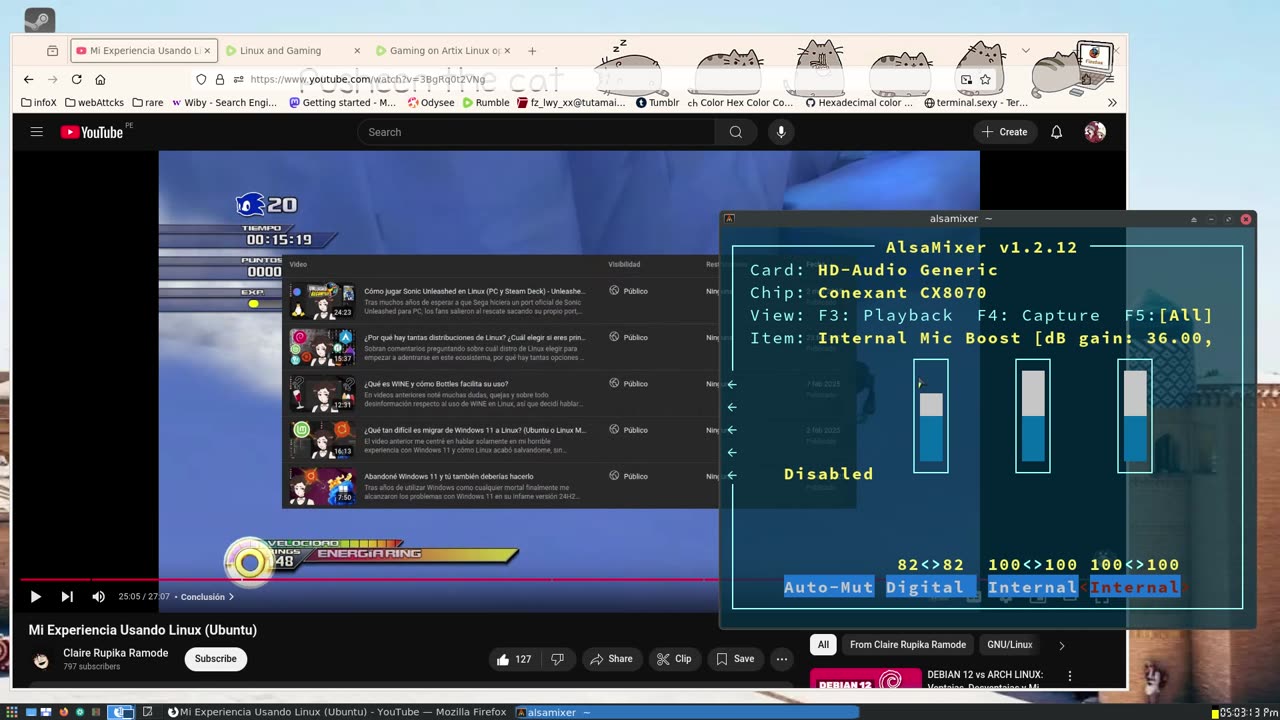This screenshot has height=720, width=1280.
Task: Dislike the video
Action: [558, 659]
